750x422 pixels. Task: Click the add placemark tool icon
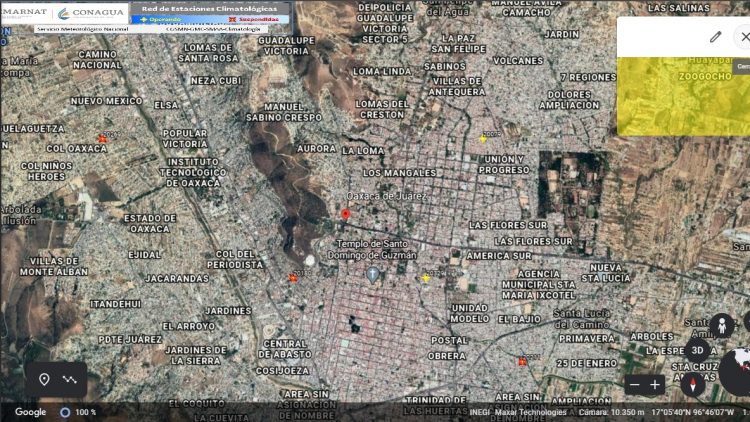pos(44,379)
